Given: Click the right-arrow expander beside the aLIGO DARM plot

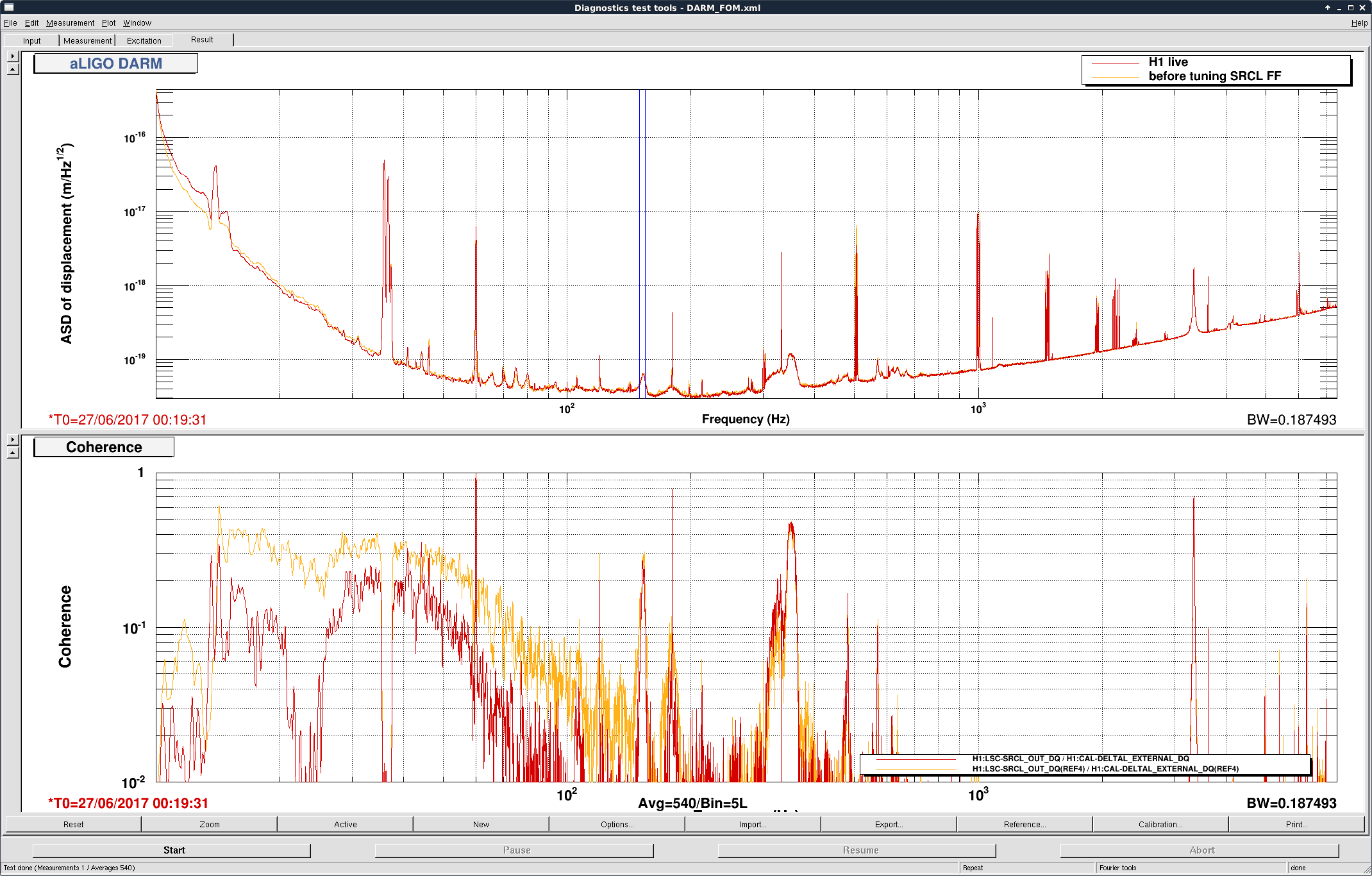Looking at the screenshot, I should 13,56.
